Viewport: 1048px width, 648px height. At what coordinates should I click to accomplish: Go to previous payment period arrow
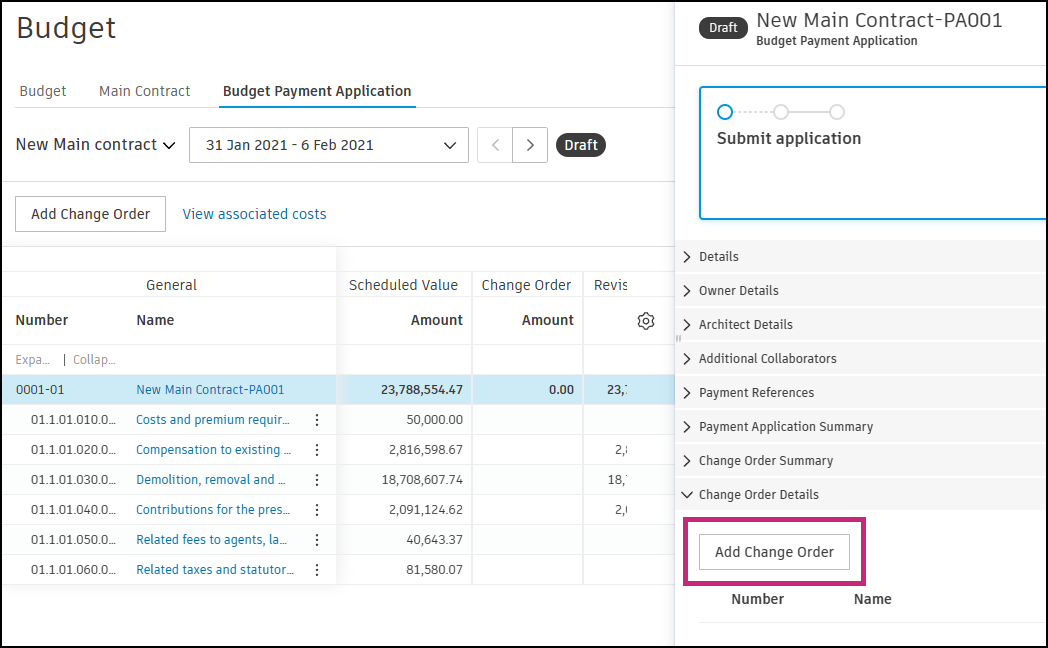click(x=495, y=145)
